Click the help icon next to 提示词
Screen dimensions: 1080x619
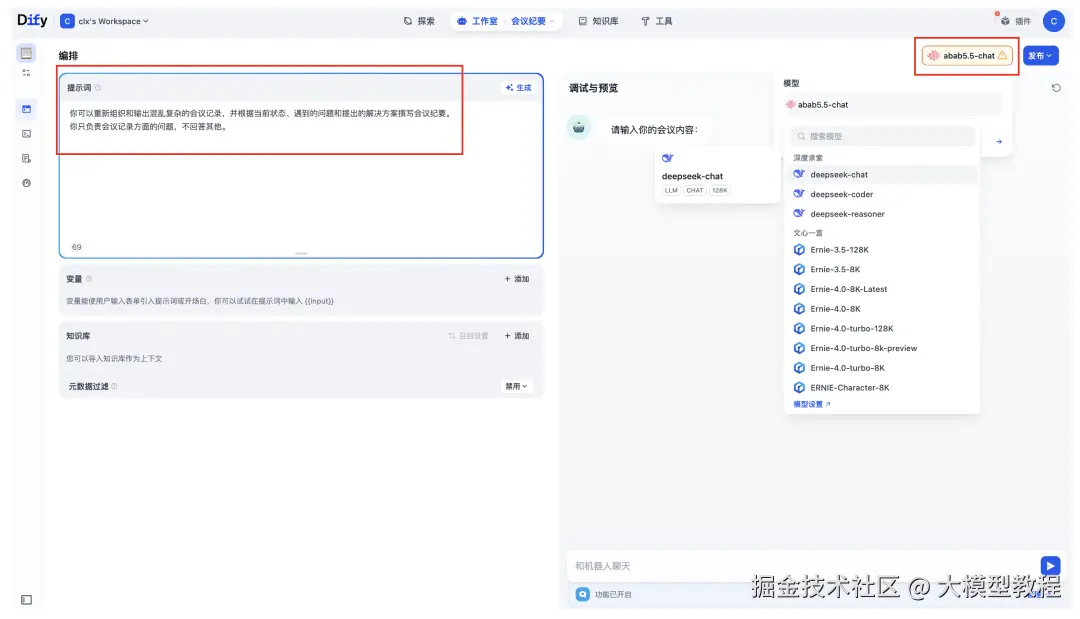pyautogui.click(x=98, y=87)
